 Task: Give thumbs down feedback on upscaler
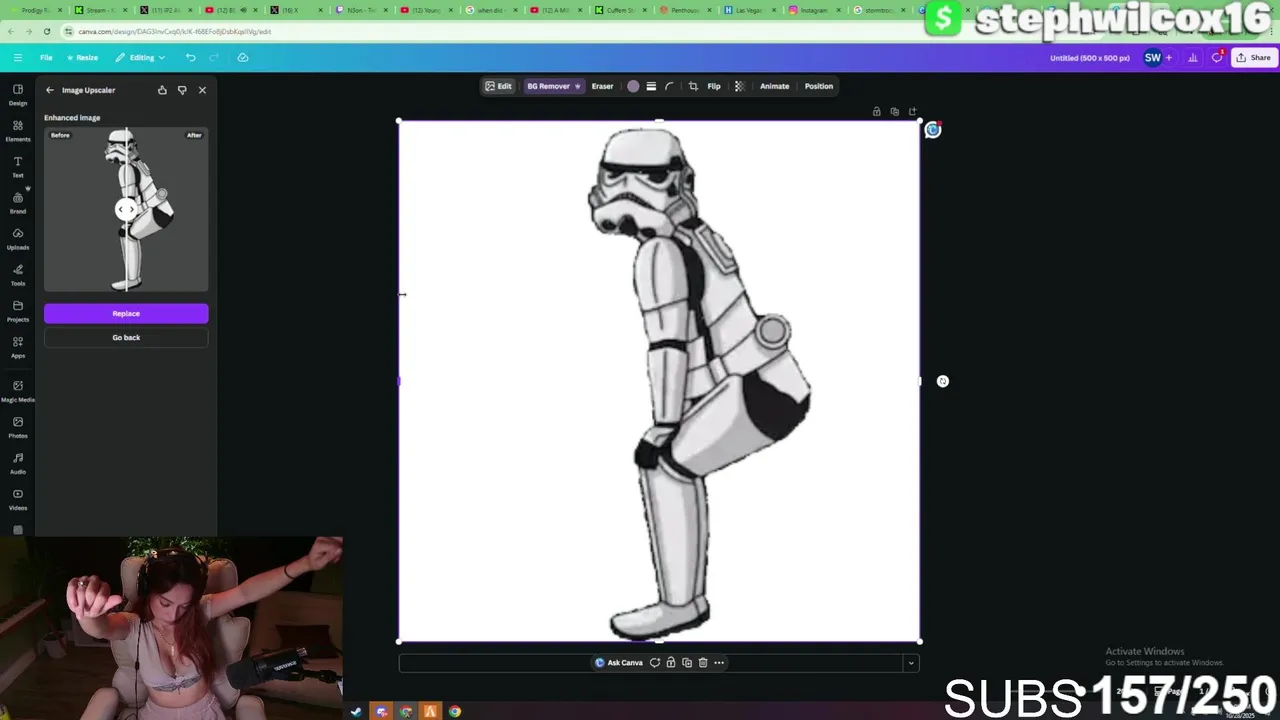coord(182,90)
